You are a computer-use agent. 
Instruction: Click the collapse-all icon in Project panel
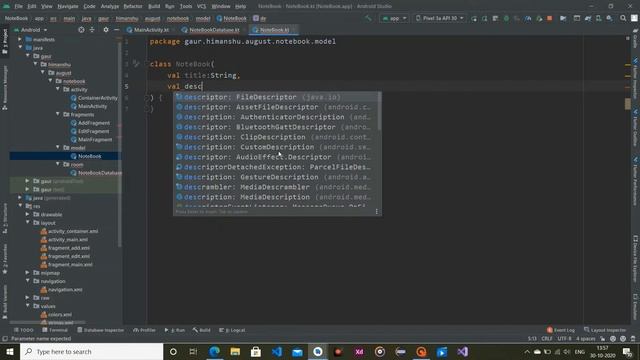[92, 30]
